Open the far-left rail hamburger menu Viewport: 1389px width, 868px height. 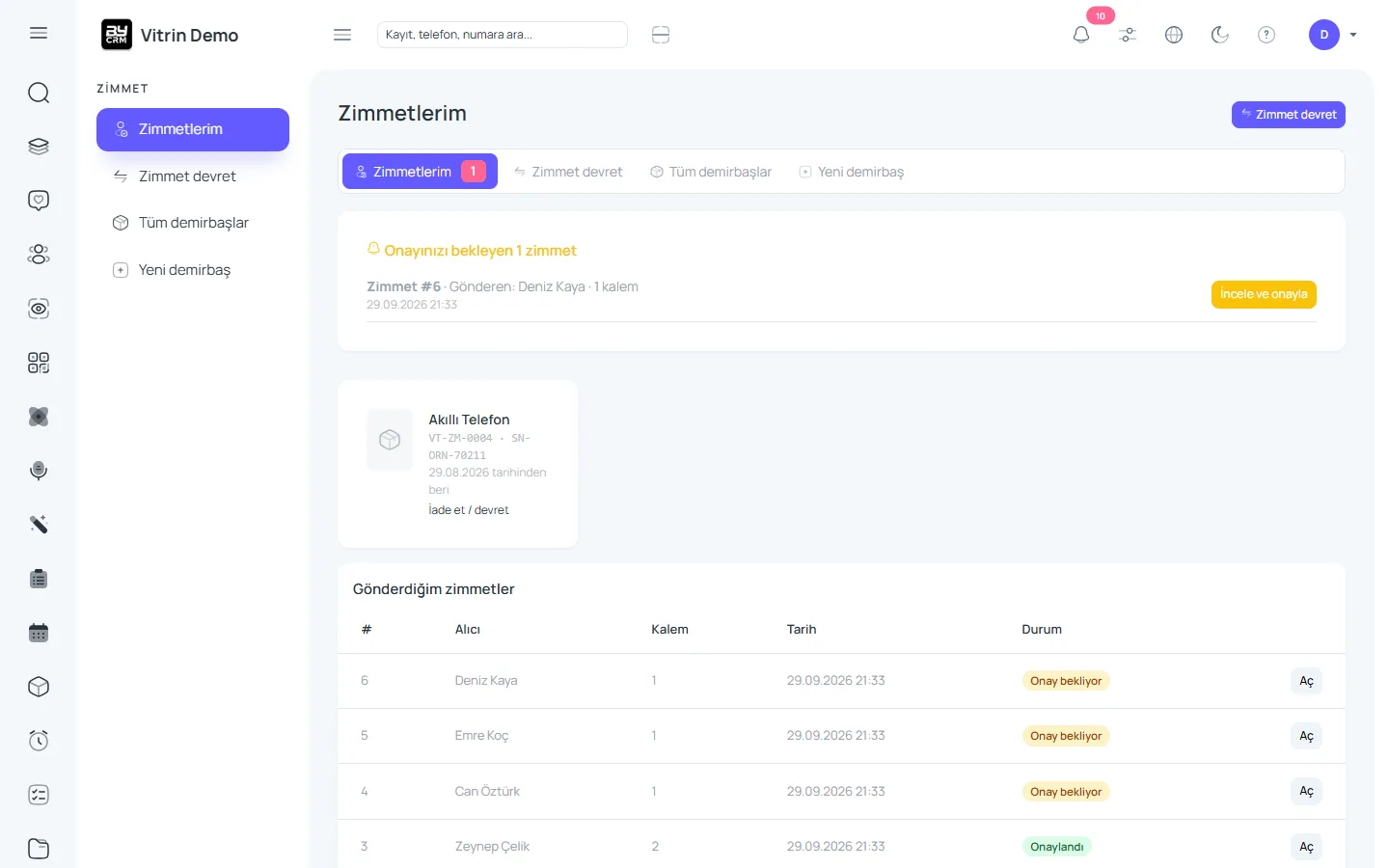point(39,33)
